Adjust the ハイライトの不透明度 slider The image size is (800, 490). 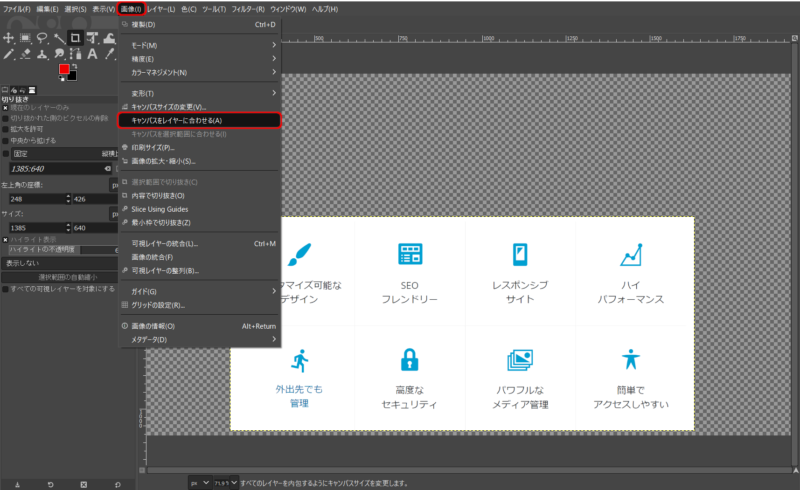click(x=64, y=250)
